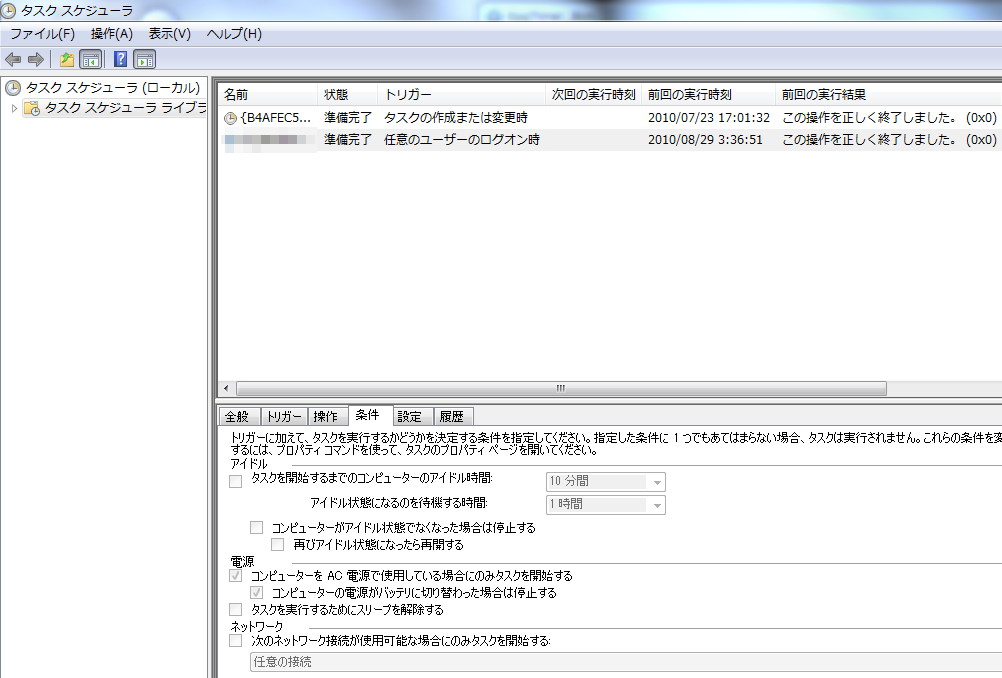This screenshot has height=678, width=1002.
Task: Click the Forward arrow toolbar icon
Action: pyautogui.click(x=35, y=59)
